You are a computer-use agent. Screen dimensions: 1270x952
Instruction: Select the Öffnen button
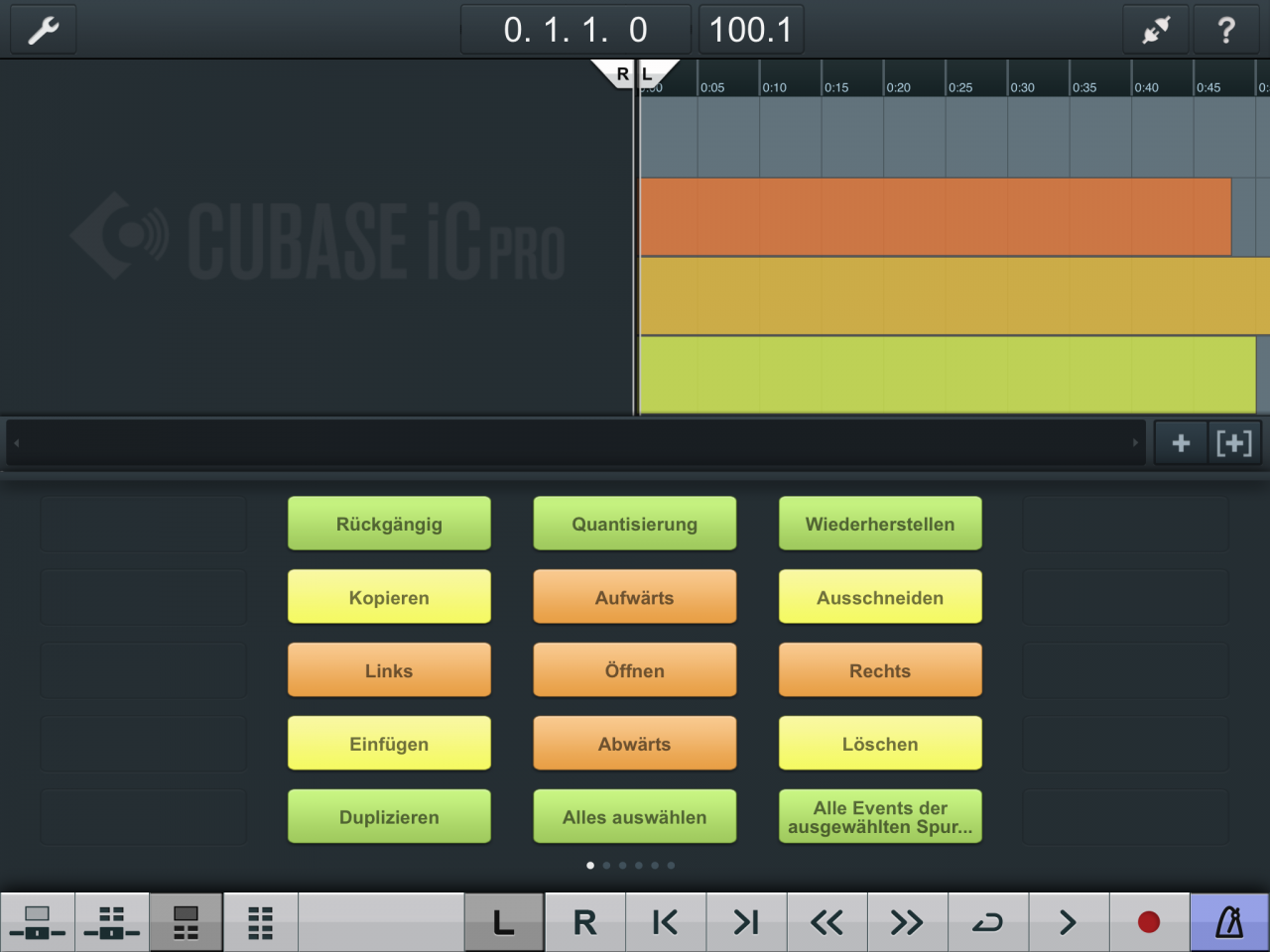pos(635,670)
